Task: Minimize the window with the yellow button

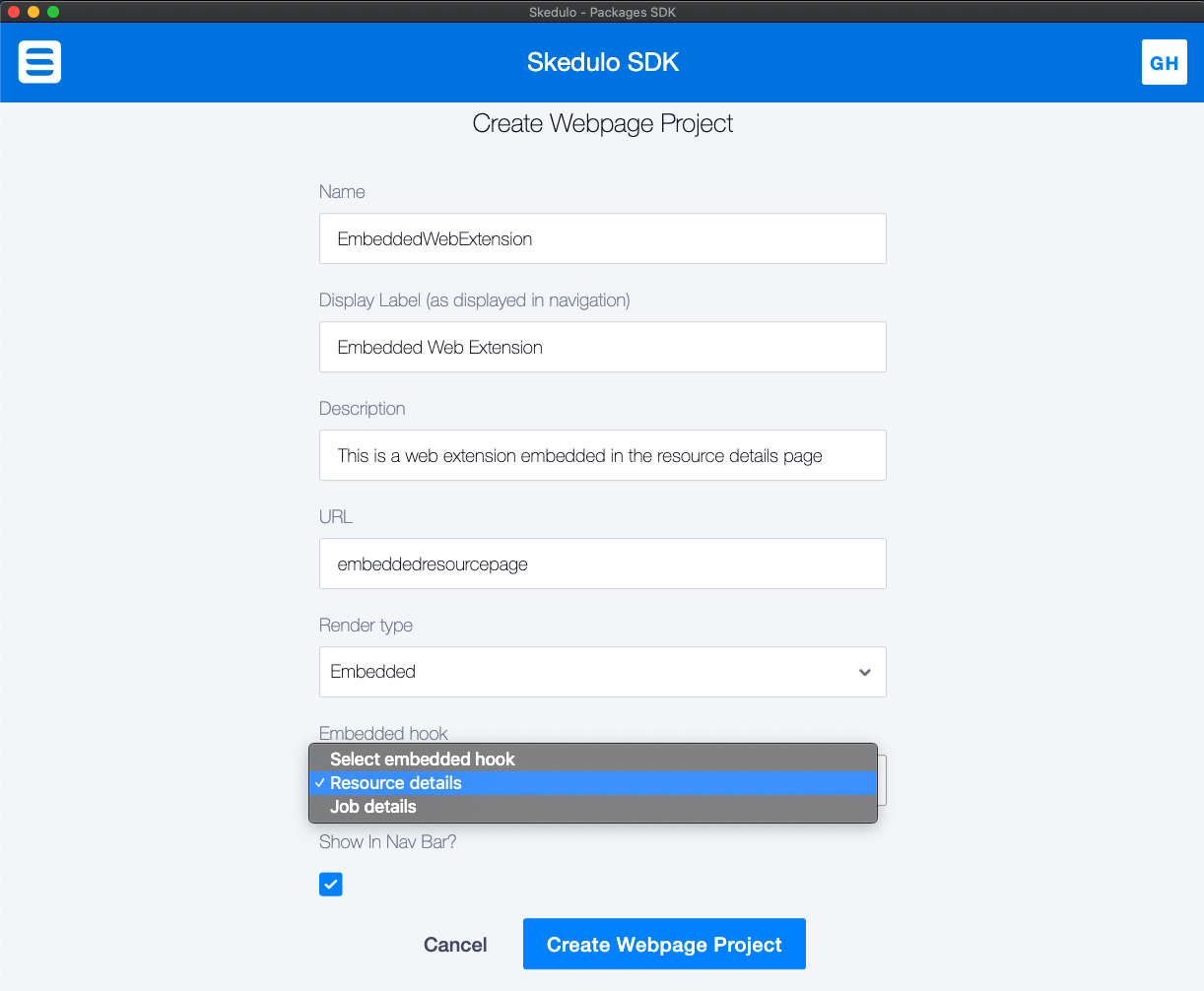Action: coord(33,12)
